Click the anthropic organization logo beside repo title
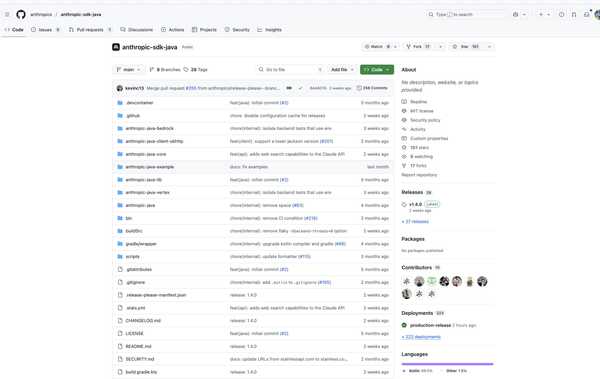This screenshot has width=600, height=379. coord(116,47)
